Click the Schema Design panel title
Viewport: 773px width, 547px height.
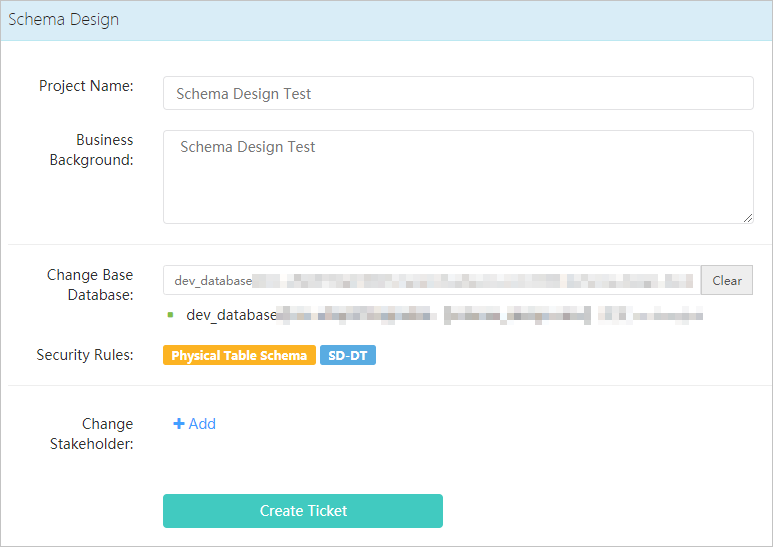point(64,20)
